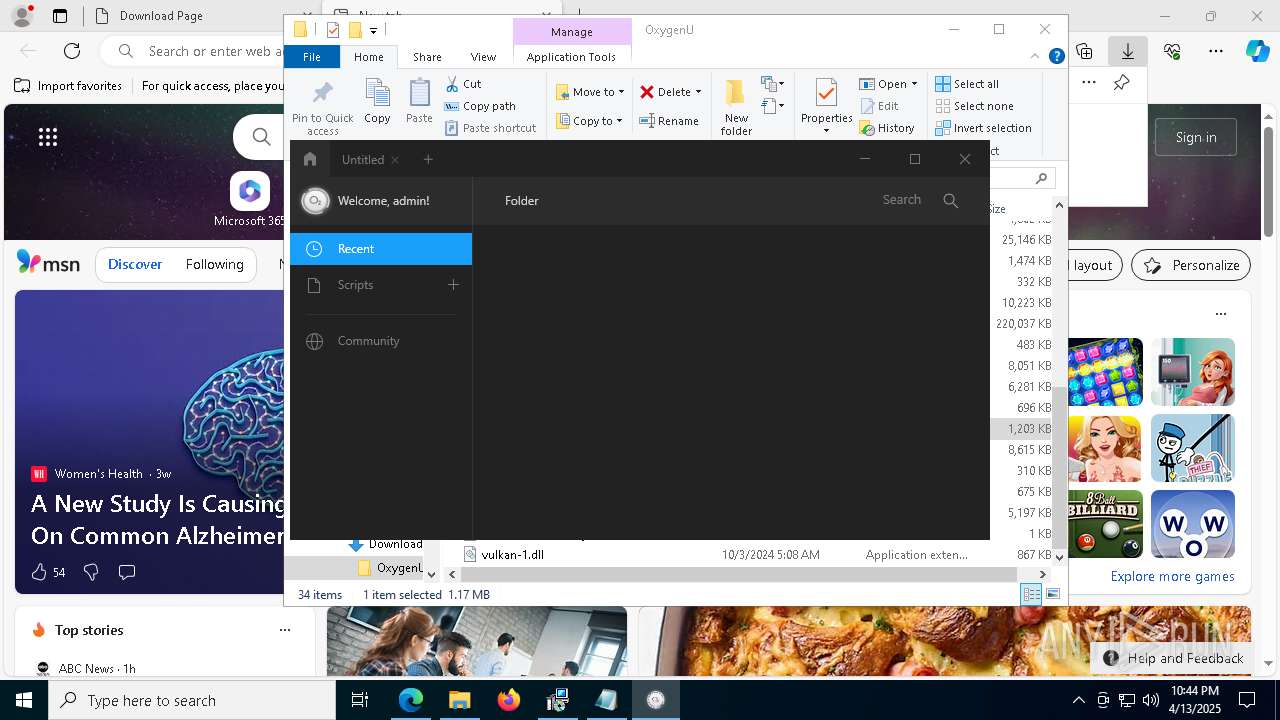Open Explorer Help icon
Viewport: 1280px width, 720px height.
(1056, 56)
